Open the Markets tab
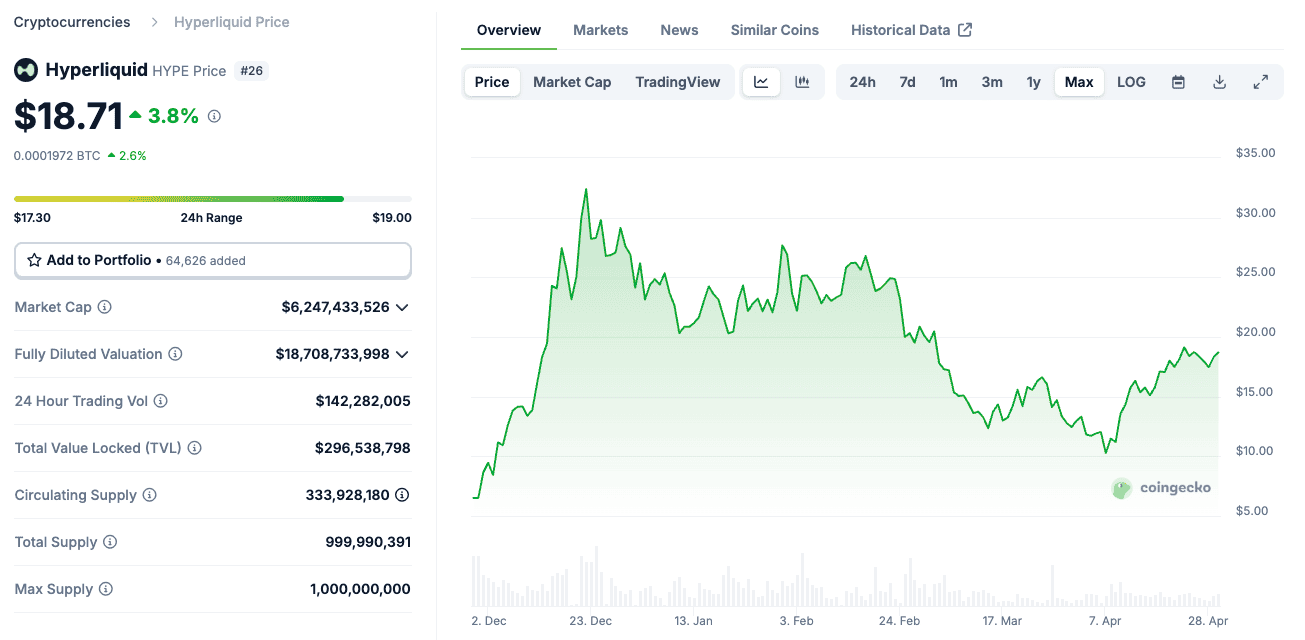The image size is (1305, 640). tap(600, 30)
